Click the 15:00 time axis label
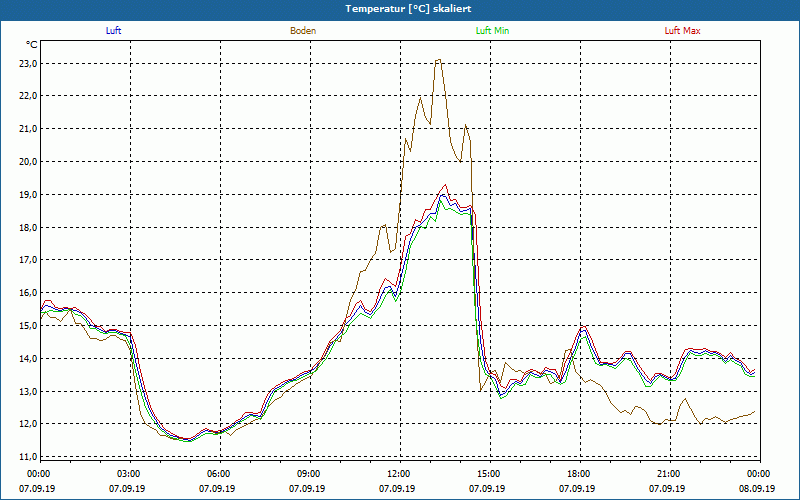The image size is (800, 500). [487, 474]
